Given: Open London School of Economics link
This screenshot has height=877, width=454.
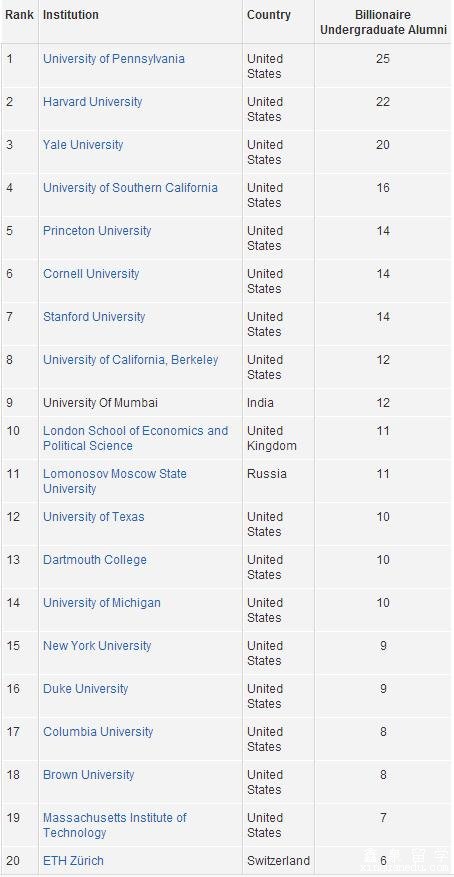Looking at the screenshot, I should coord(135,438).
